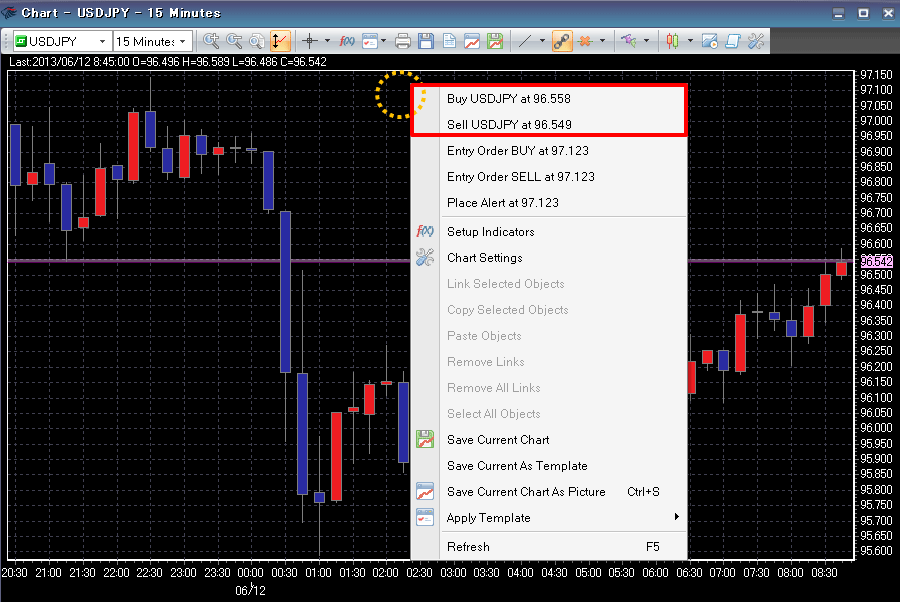Viewport: 900px width, 602px height.
Task: Open Setup Indicators from context menu
Action: [x=549, y=232]
